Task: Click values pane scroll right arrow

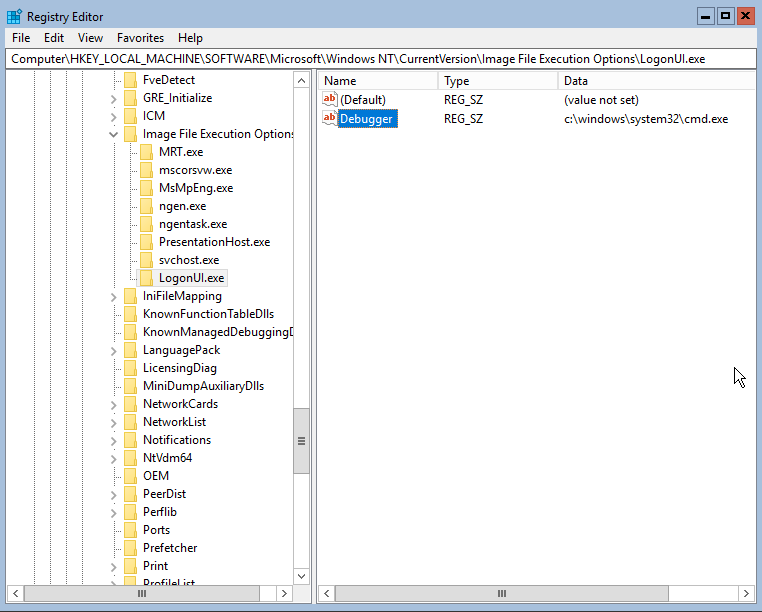Action: (x=746, y=594)
